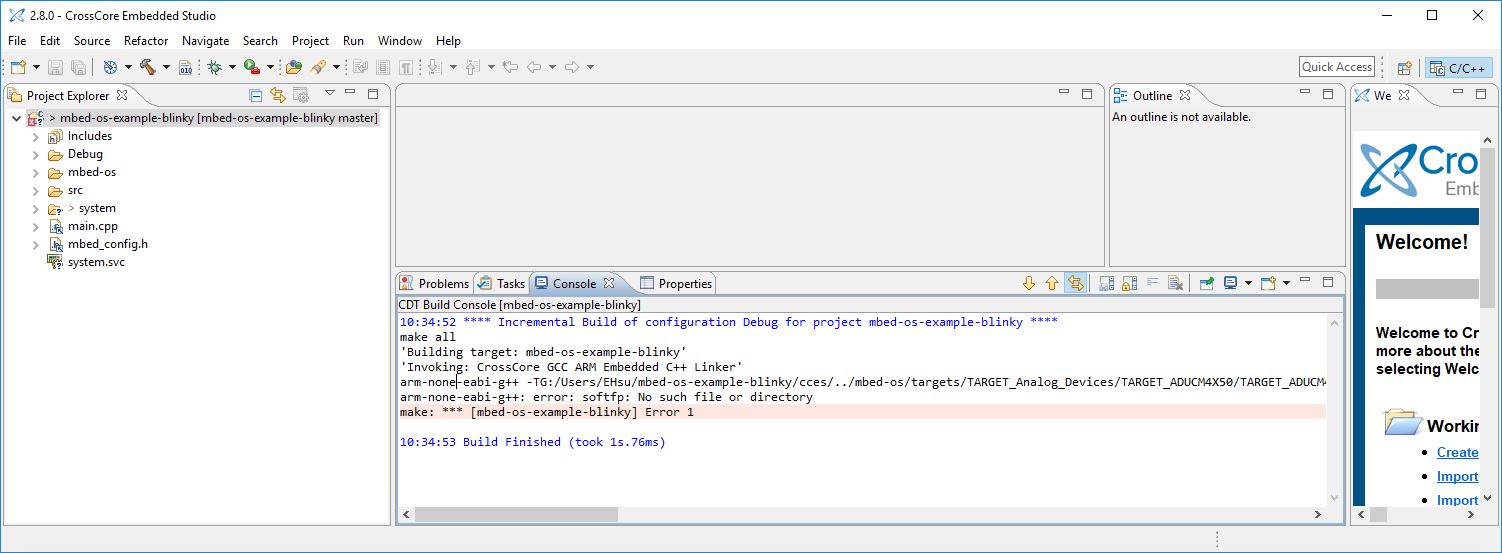
Task: Open the Debug launch dropdown arrow
Action: 232,67
